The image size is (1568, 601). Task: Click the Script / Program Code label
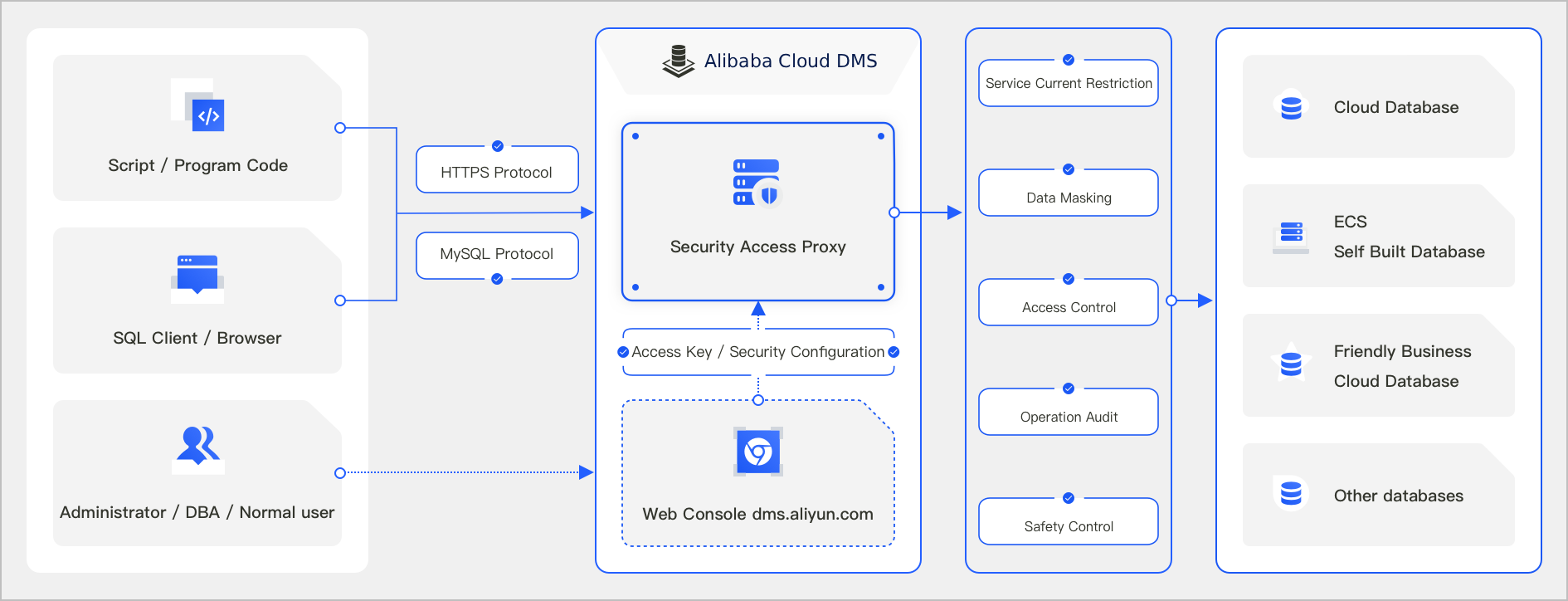pos(197,165)
